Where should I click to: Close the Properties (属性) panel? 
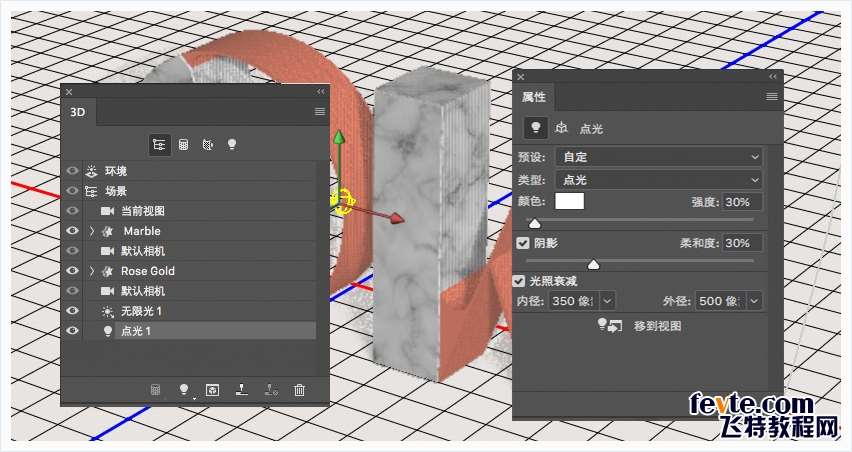click(521, 77)
